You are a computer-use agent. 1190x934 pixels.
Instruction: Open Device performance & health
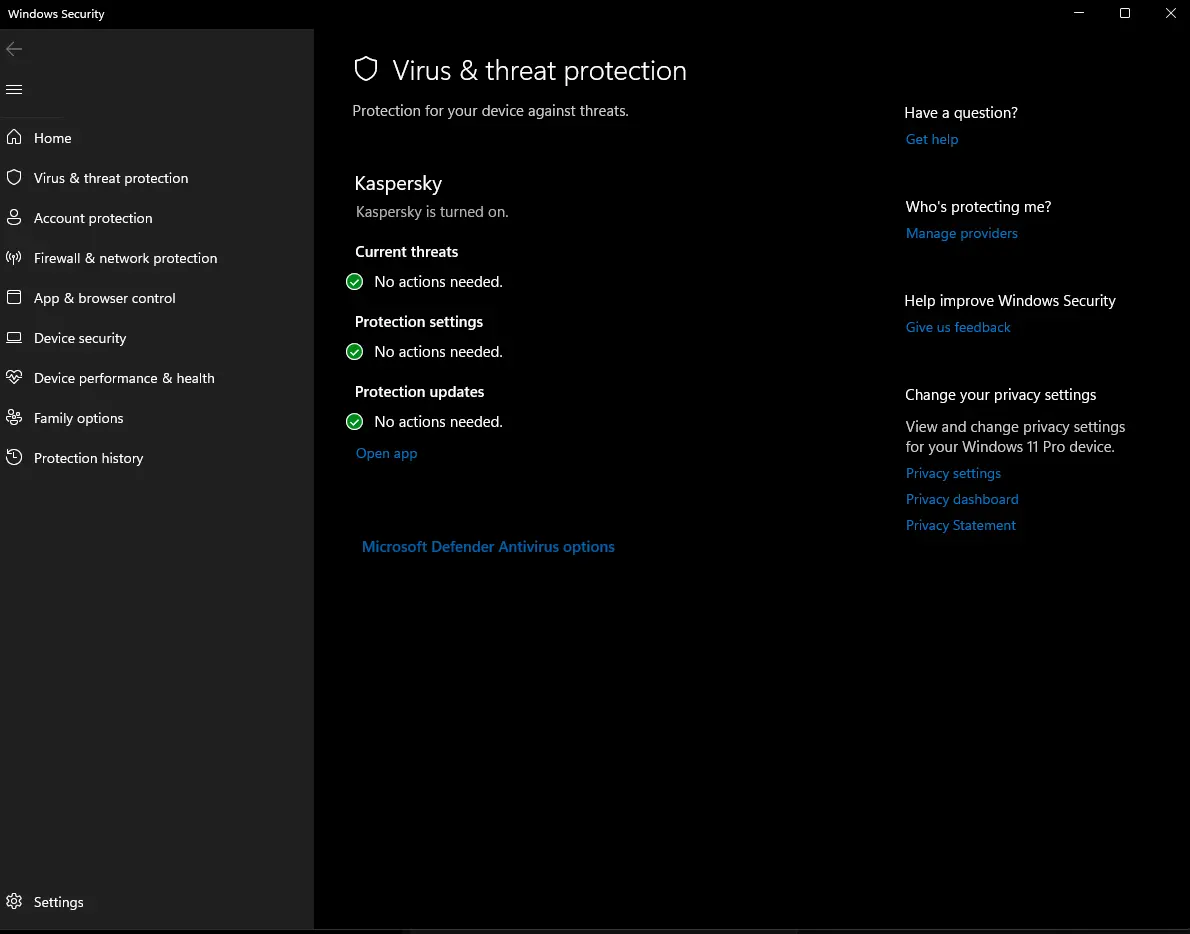(x=124, y=378)
